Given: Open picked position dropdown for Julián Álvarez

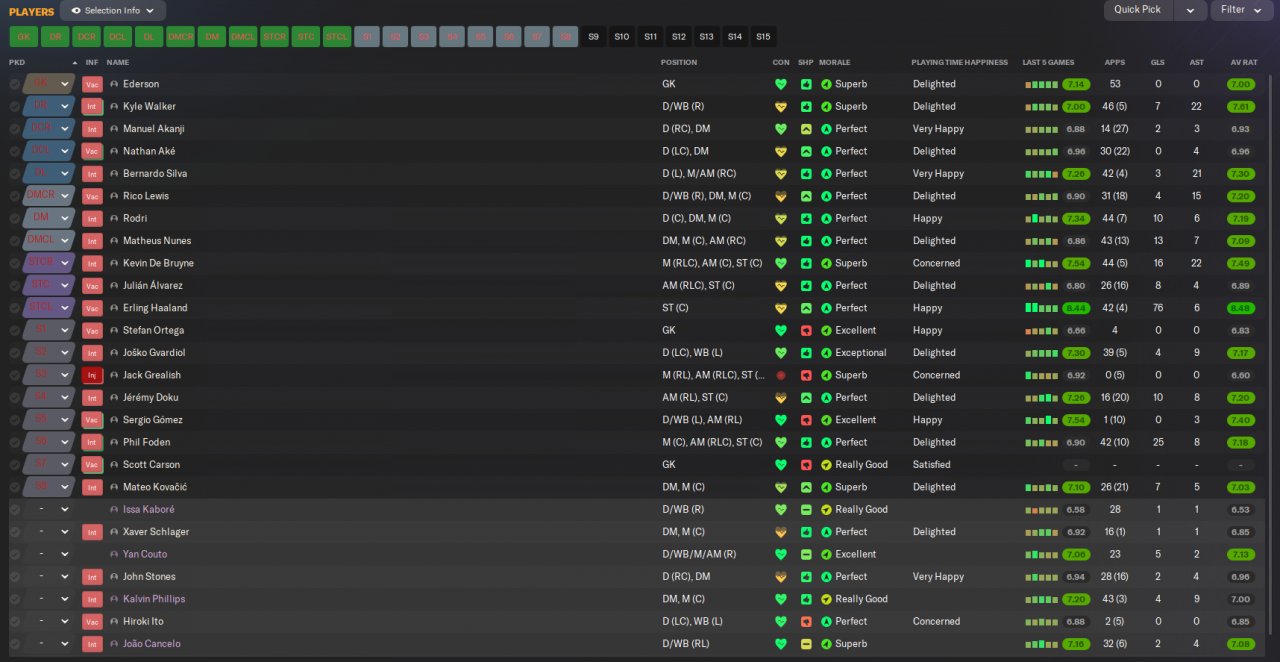Looking at the screenshot, I should click(65, 286).
